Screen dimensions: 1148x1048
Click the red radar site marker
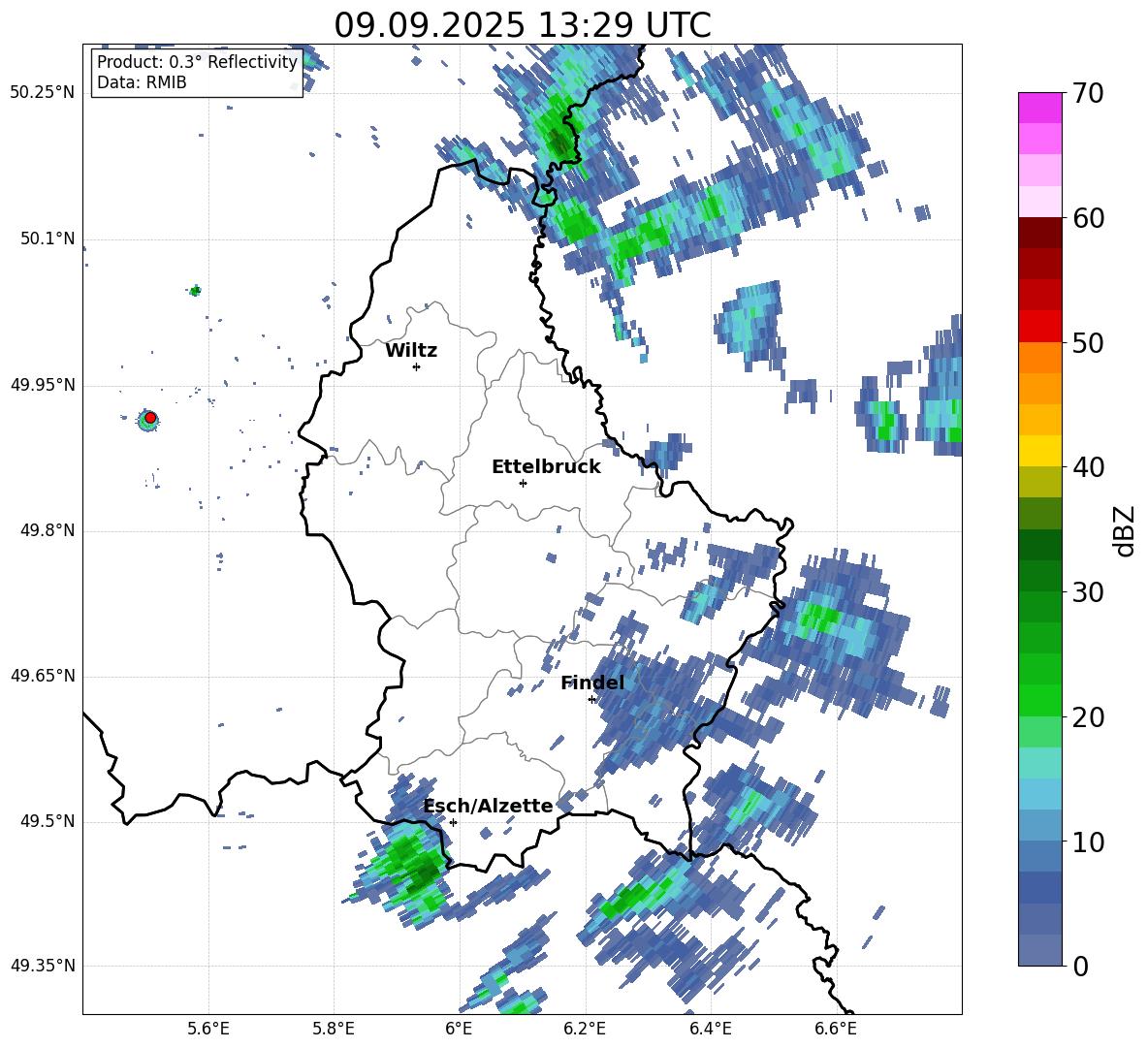150,417
